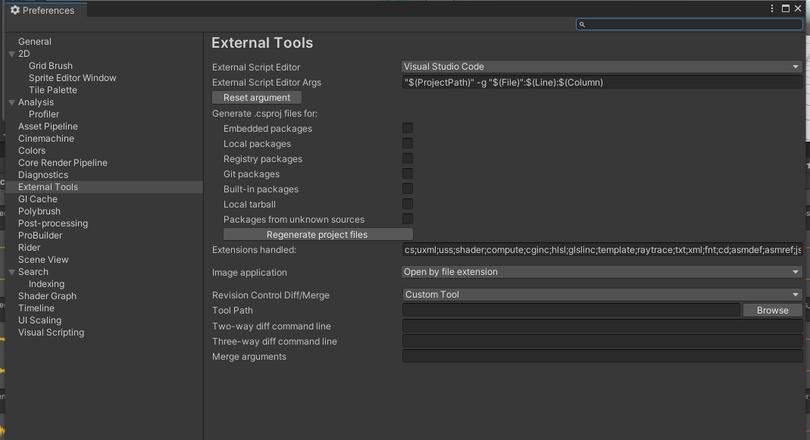Maximize the Preferences window
This screenshot has width=810, height=440.
[x=785, y=9]
